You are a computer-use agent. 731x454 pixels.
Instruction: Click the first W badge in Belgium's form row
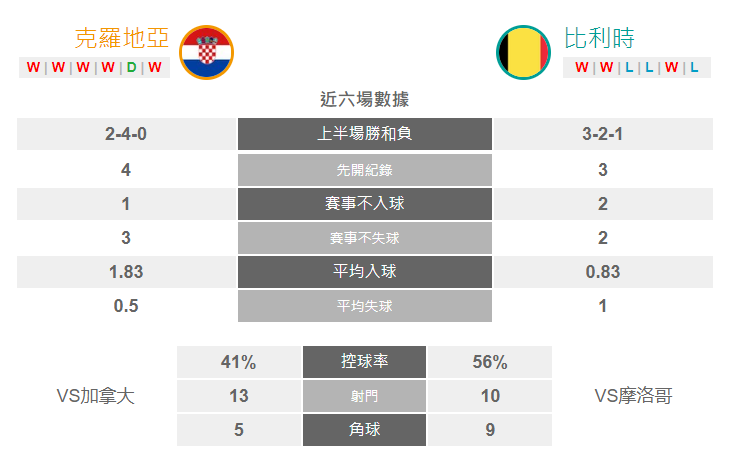[x=580, y=68]
